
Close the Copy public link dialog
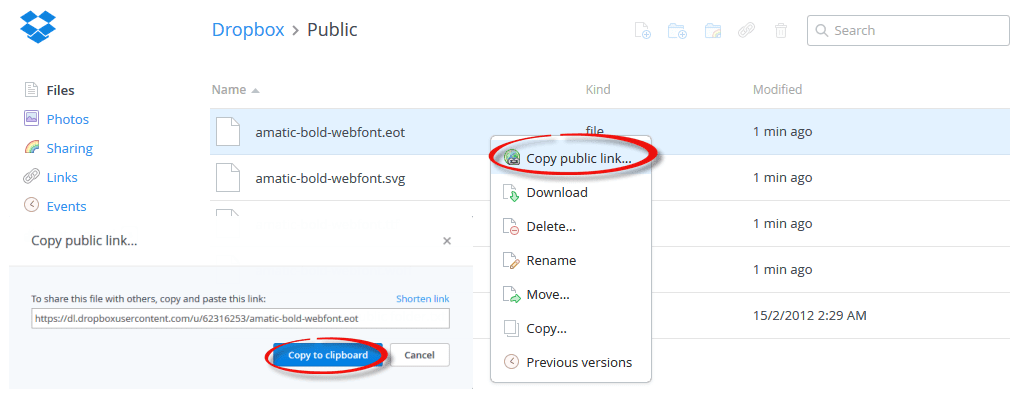click(447, 241)
